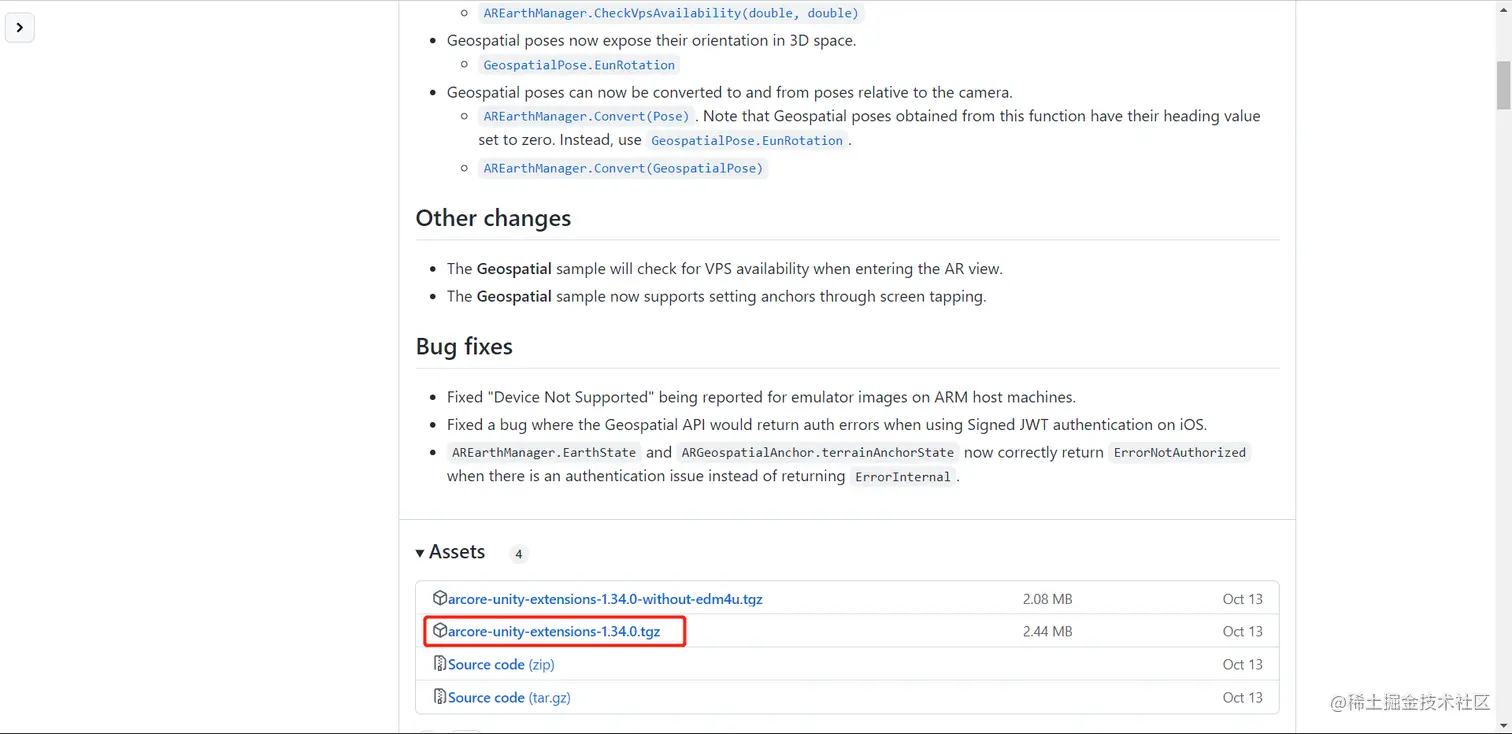The width and height of the screenshot is (1512, 734).
Task: Download the Source code (zip) archive
Action: tap(501, 665)
